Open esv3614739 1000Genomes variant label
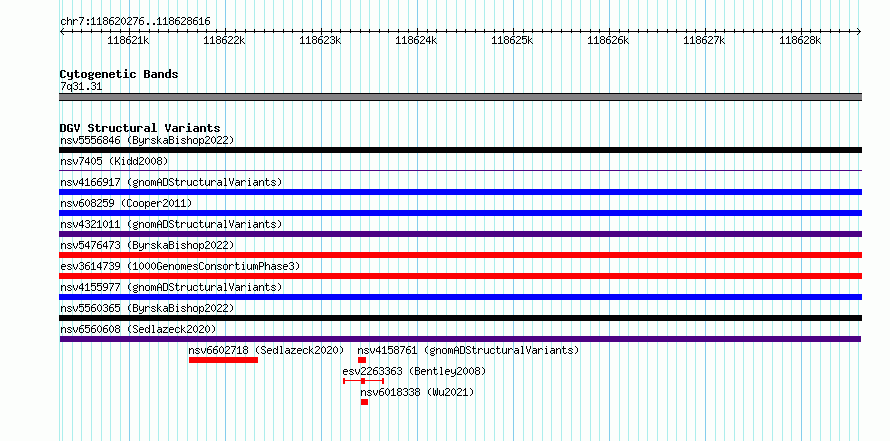 [x=180, y=266]
